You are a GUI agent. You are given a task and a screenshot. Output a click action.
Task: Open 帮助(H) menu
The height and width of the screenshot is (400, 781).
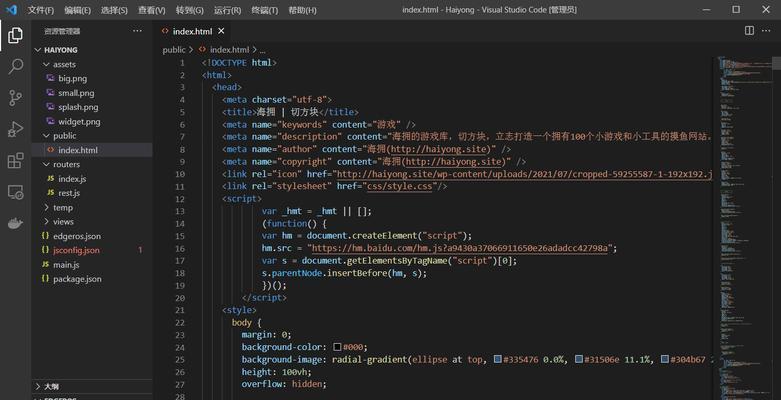click(x=302, y=10)
